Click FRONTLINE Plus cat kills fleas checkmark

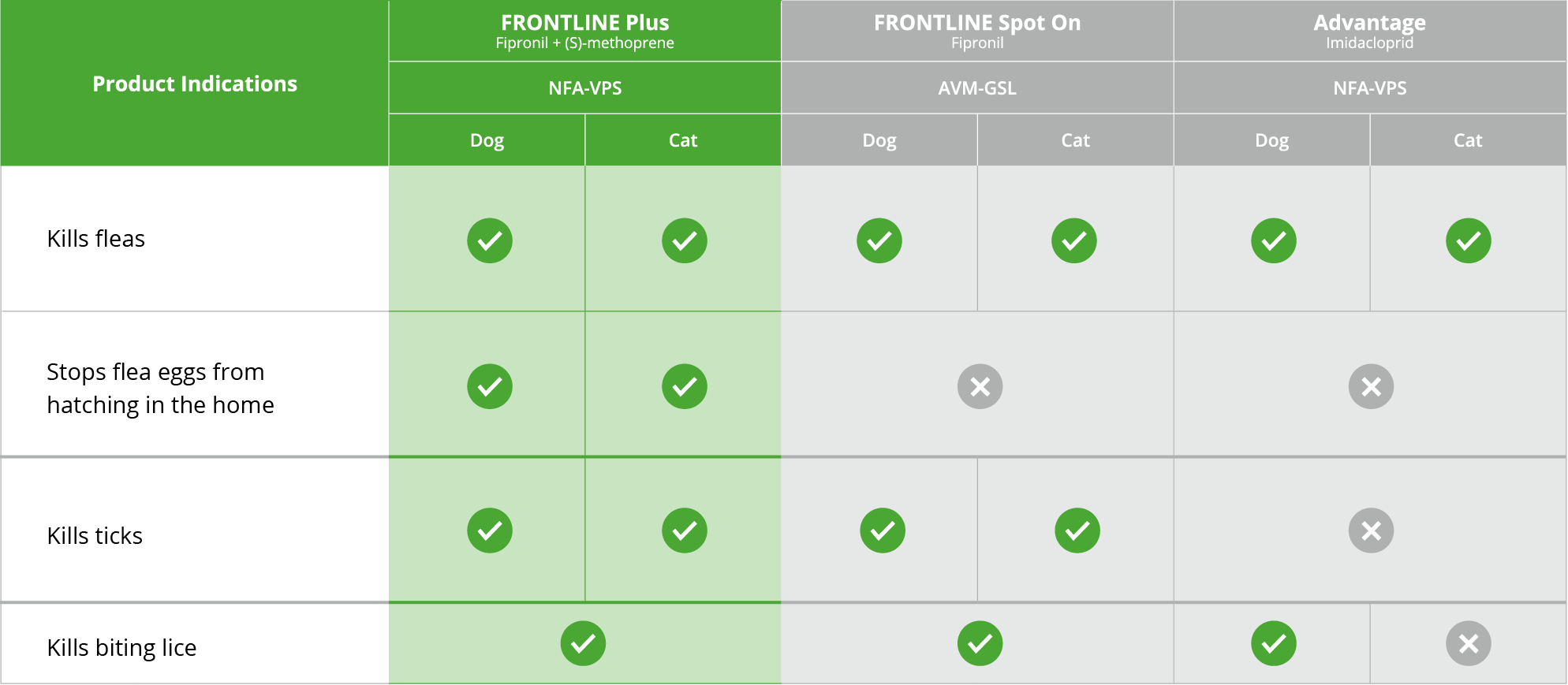click(x=684, y=240)
